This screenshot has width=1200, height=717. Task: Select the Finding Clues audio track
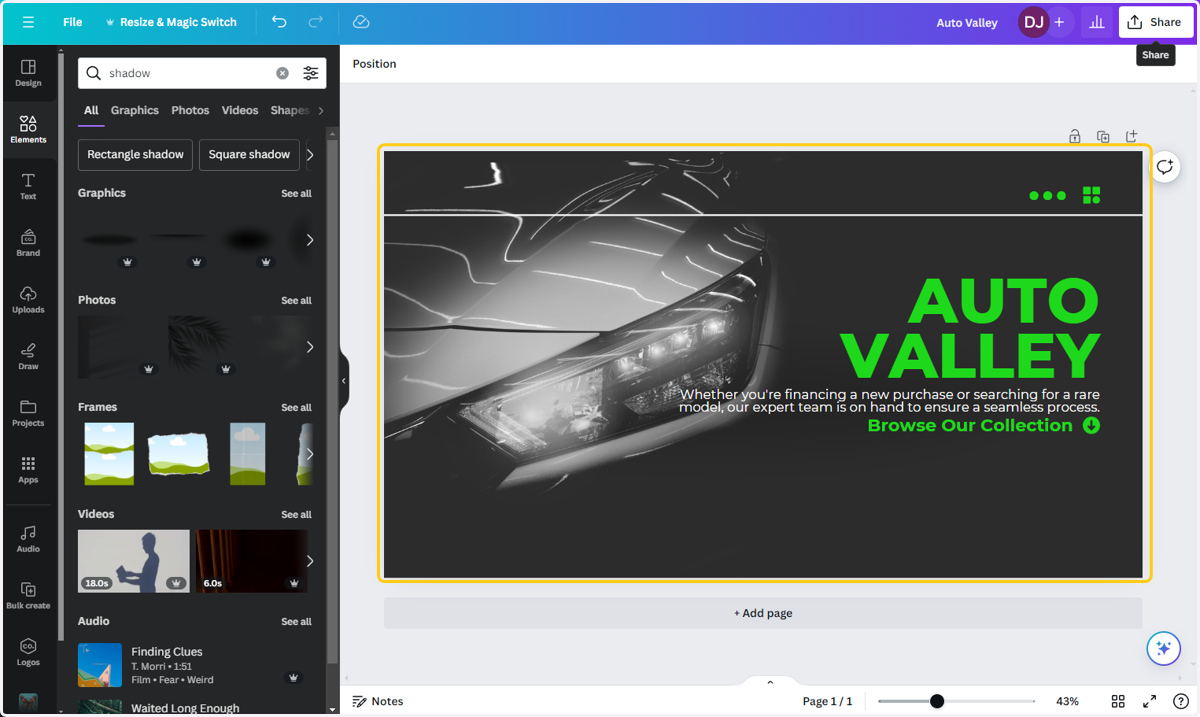tap(195, 666)
